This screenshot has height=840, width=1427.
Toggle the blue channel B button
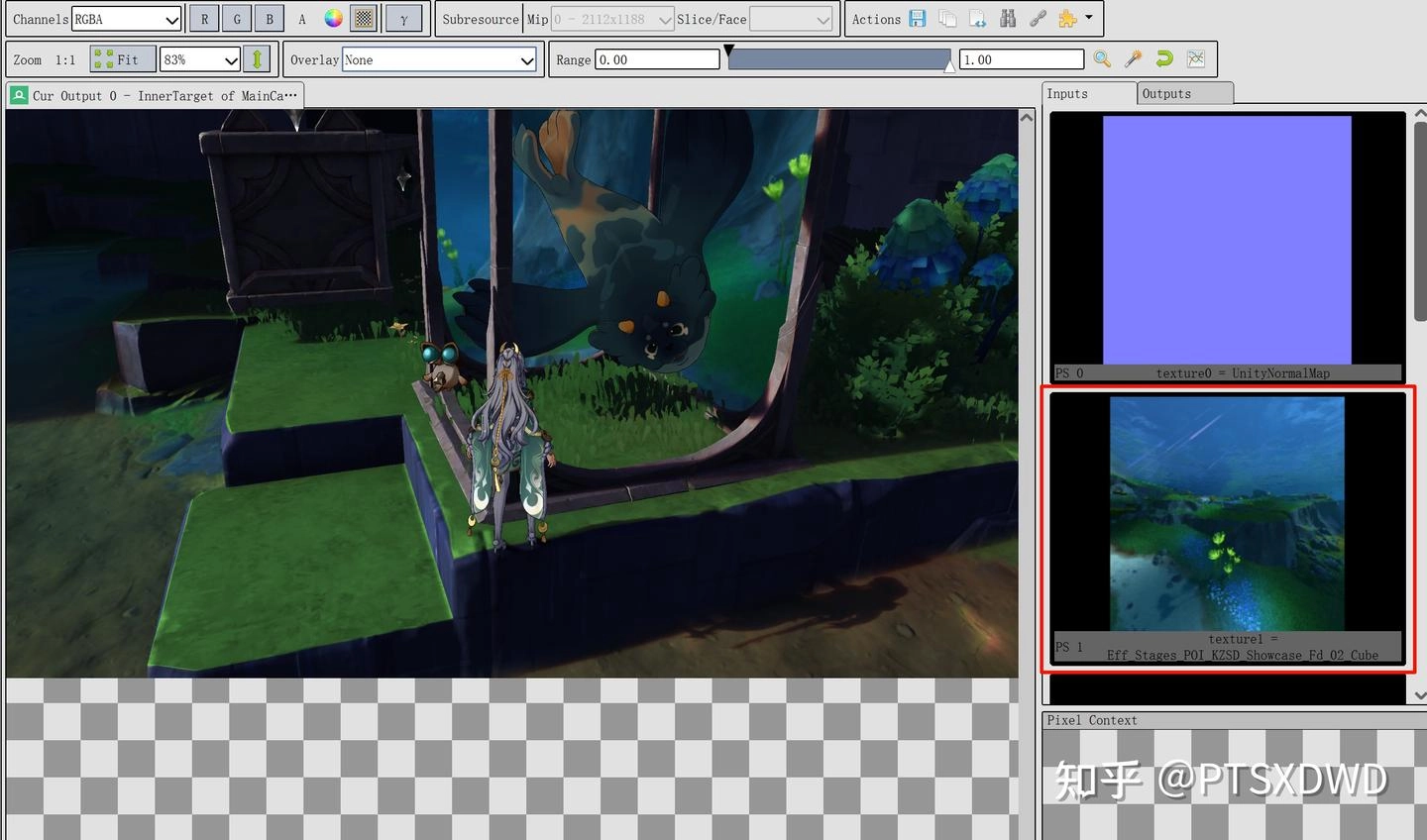pos(270,19)
